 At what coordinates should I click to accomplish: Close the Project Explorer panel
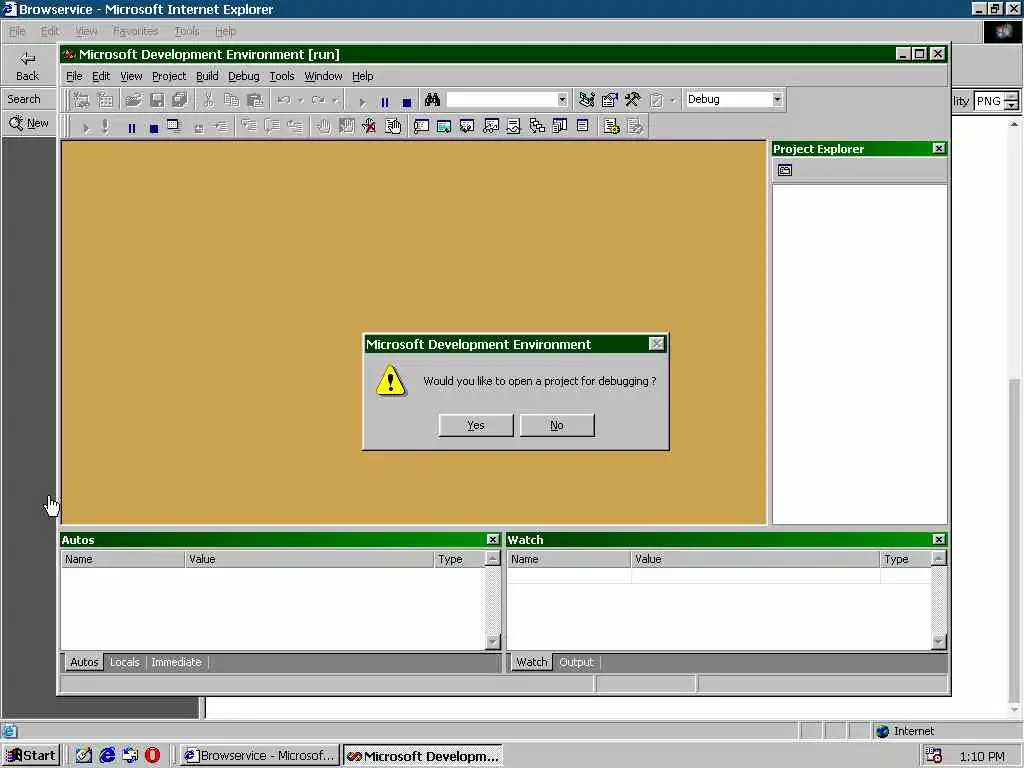click(938, 149)
